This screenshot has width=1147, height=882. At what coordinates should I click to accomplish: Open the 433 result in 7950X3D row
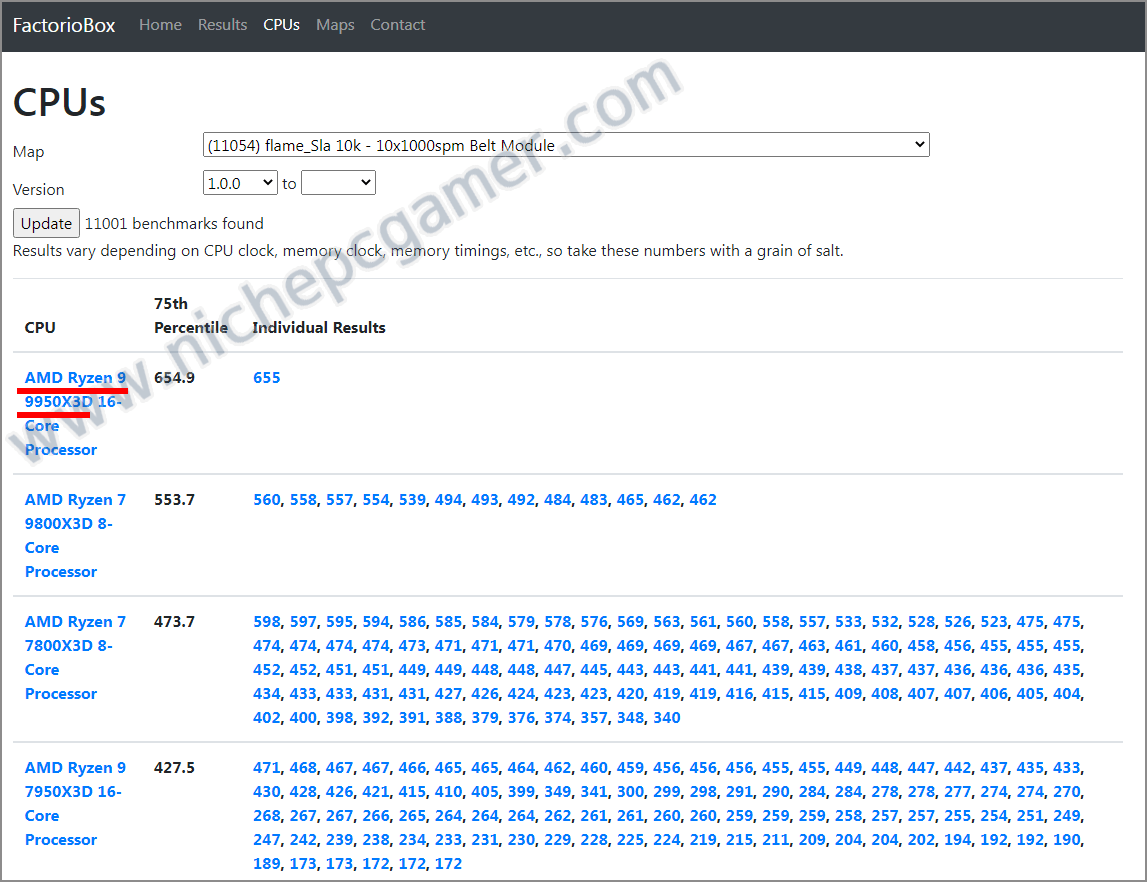pos(1067,768)
